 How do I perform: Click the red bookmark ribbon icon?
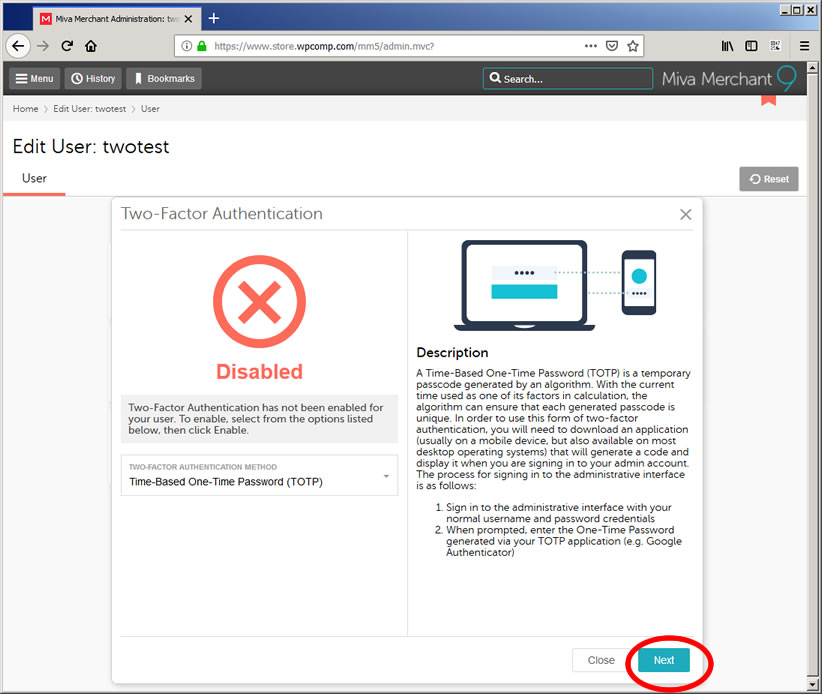[x=768, y=99]
